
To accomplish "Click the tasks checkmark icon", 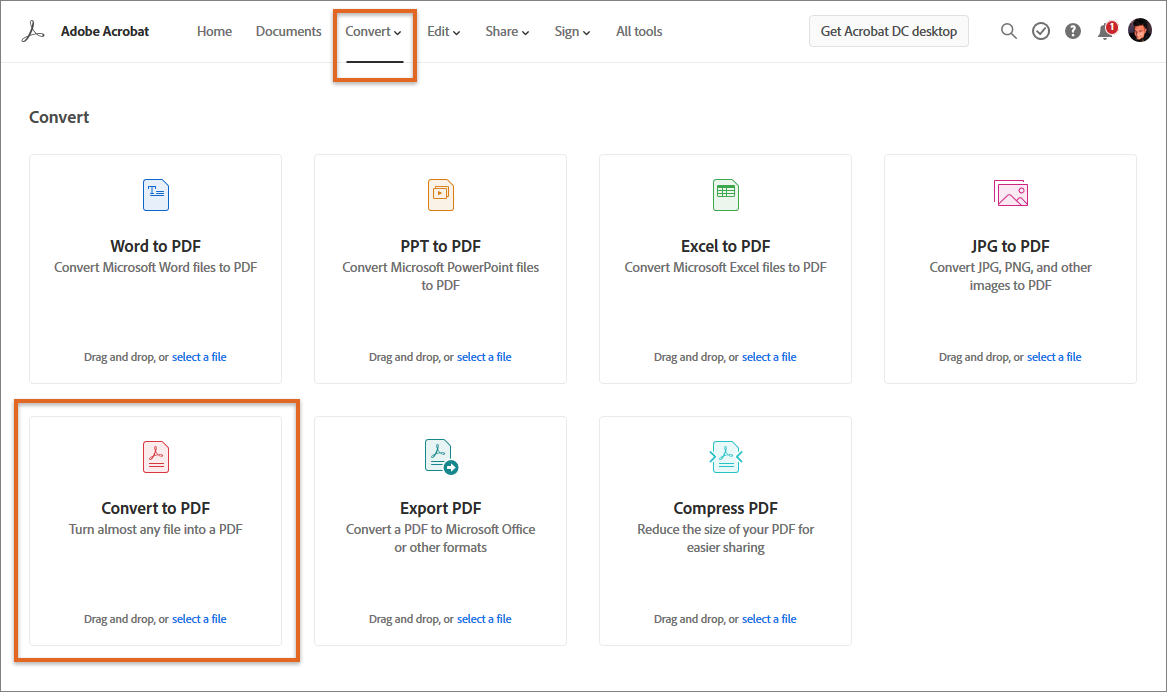I will (1041, 31).
